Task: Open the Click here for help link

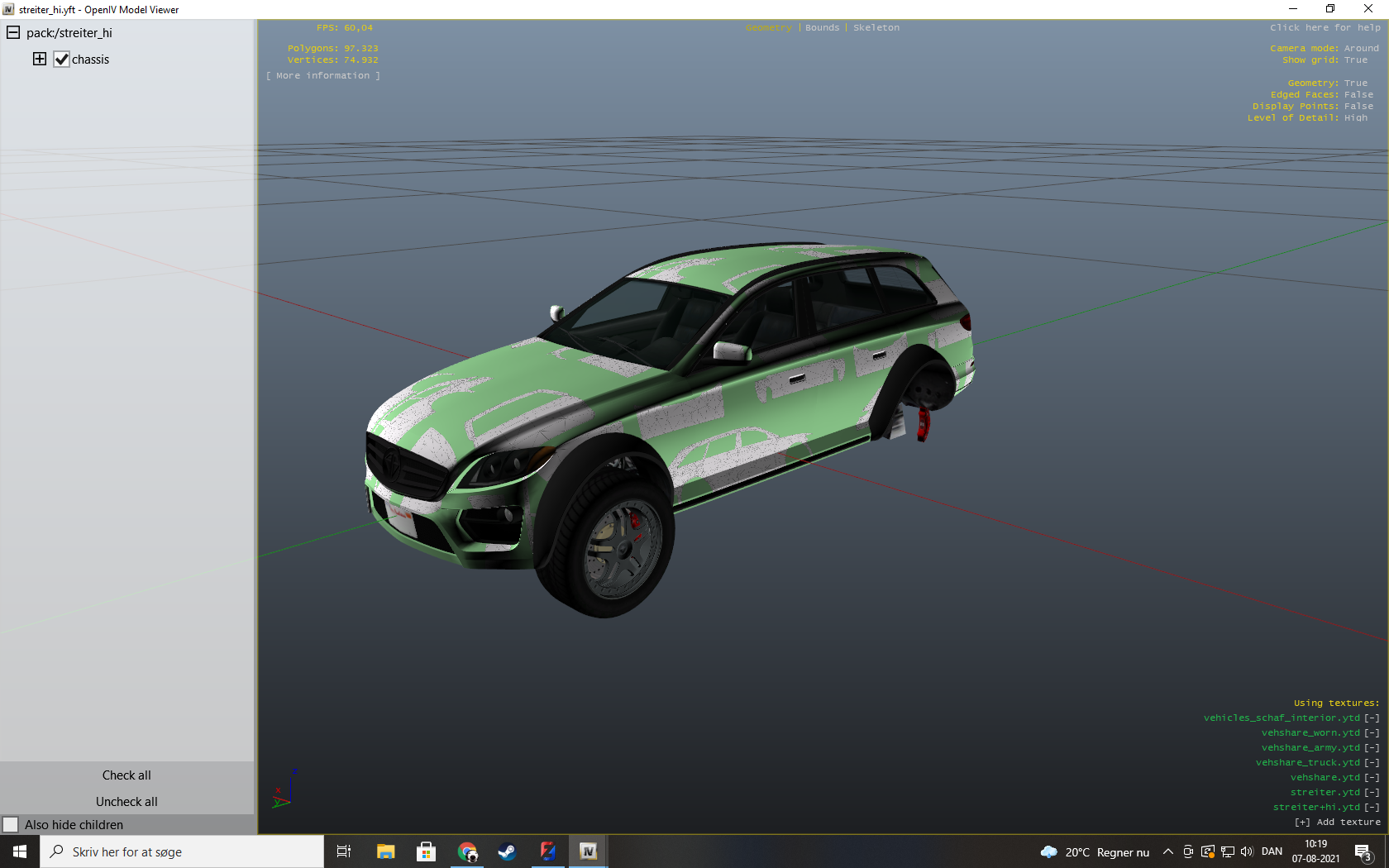Action: tap(1325, 28)
